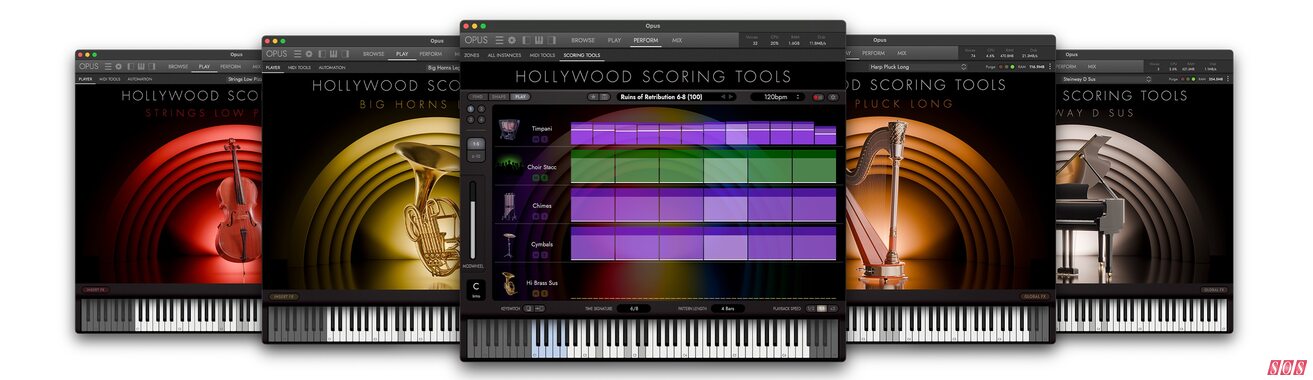1313x380 pixels.
Task: Switch to Scoring Tools tab
Action: 582,55
